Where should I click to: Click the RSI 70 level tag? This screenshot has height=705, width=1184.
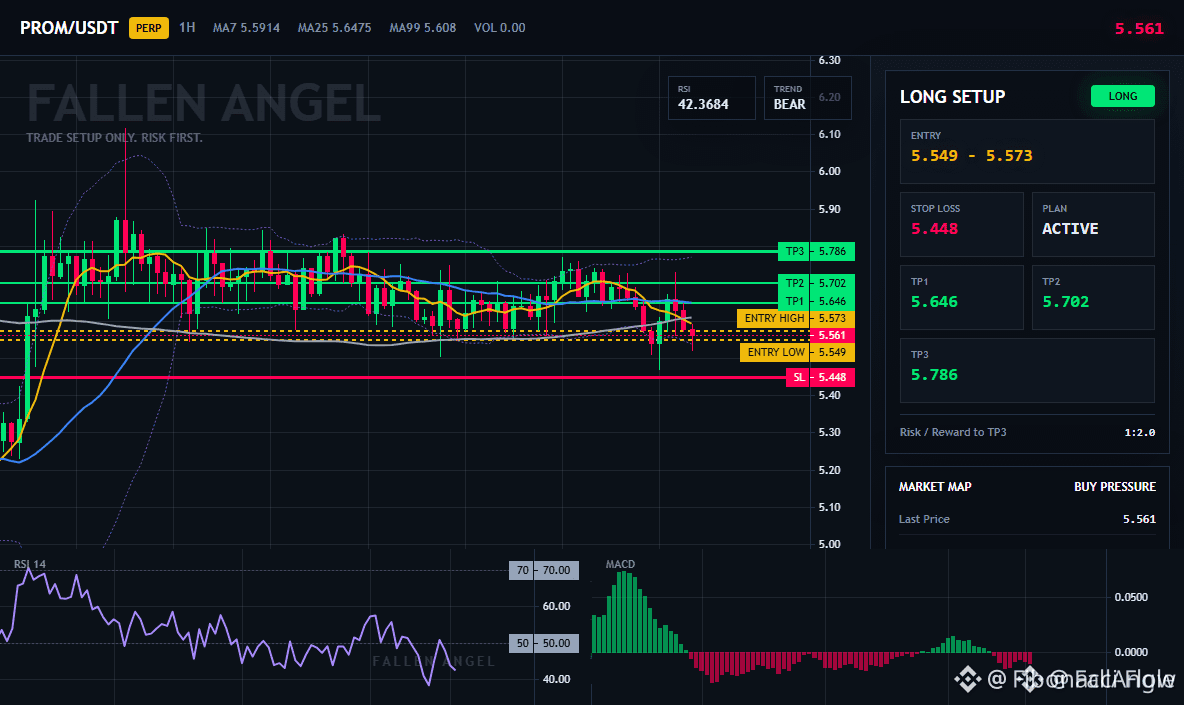pos(544,571)
